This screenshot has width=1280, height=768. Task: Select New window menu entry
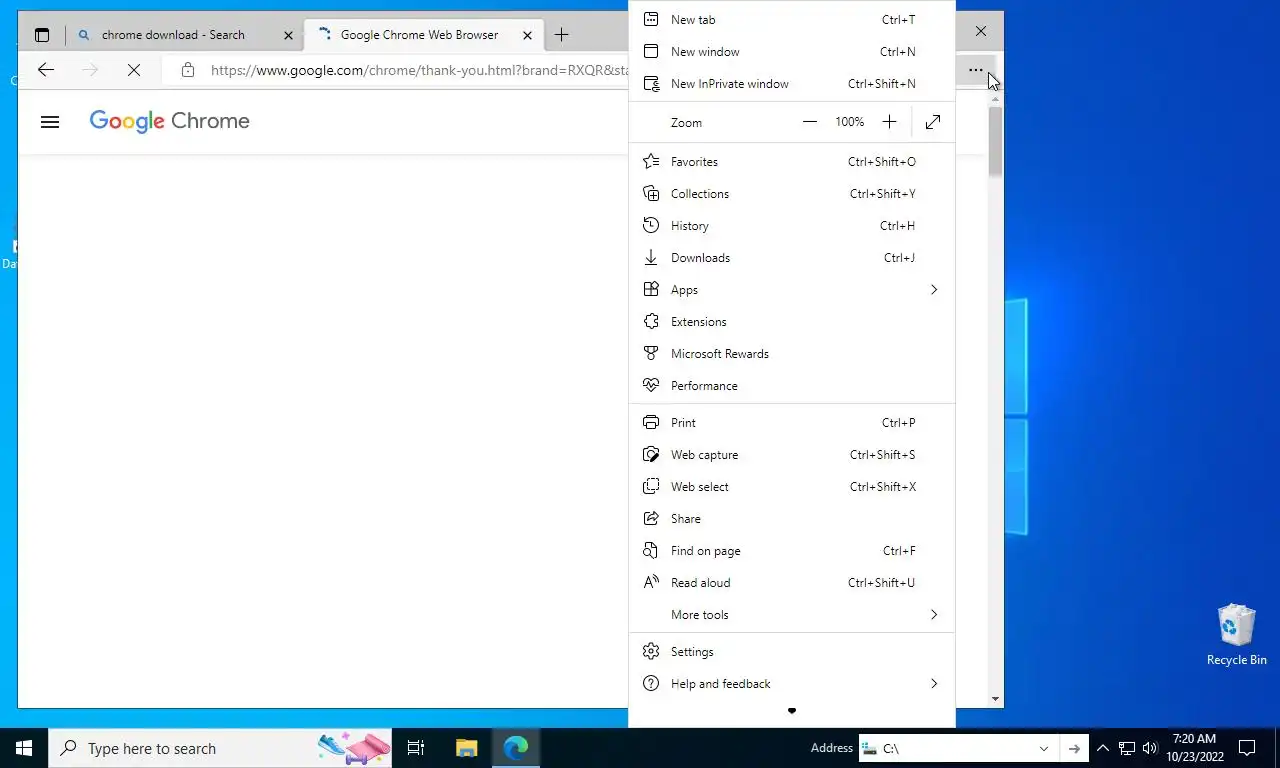(792, 51)
